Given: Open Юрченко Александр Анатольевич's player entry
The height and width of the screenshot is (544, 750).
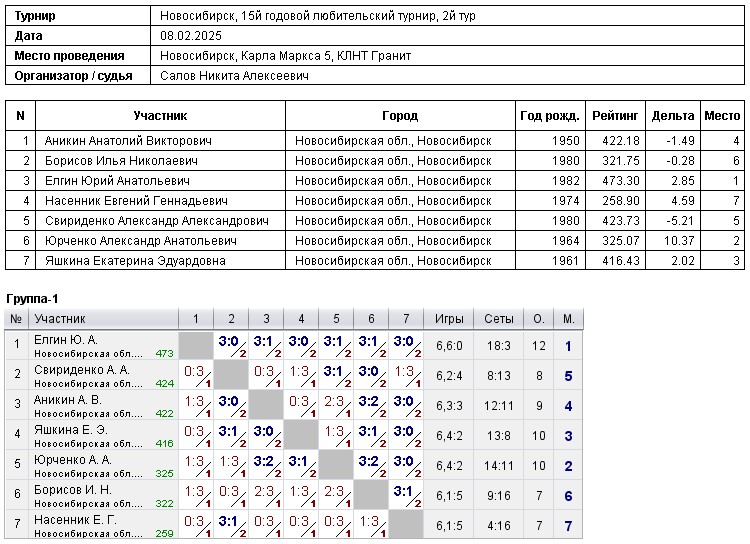Looking at the screenshot, I should point(140,241).
